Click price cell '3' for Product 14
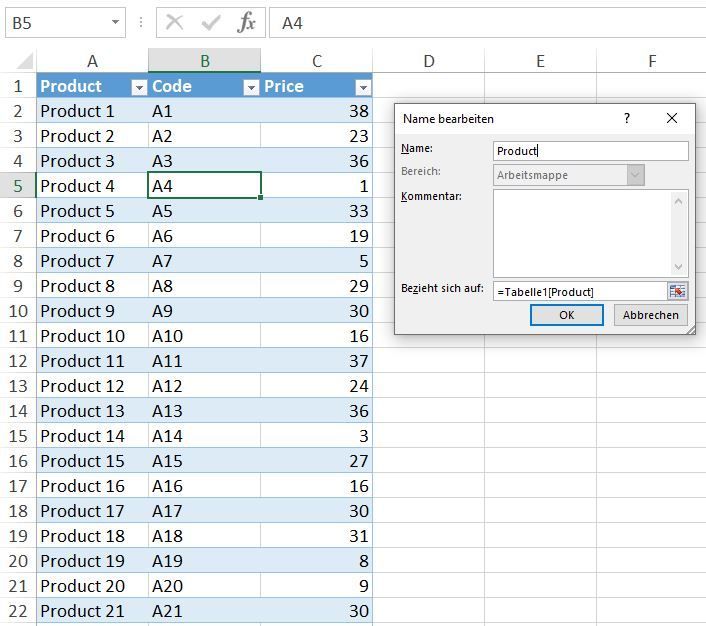This screenshot has width=706, height=626. [317, 436]
